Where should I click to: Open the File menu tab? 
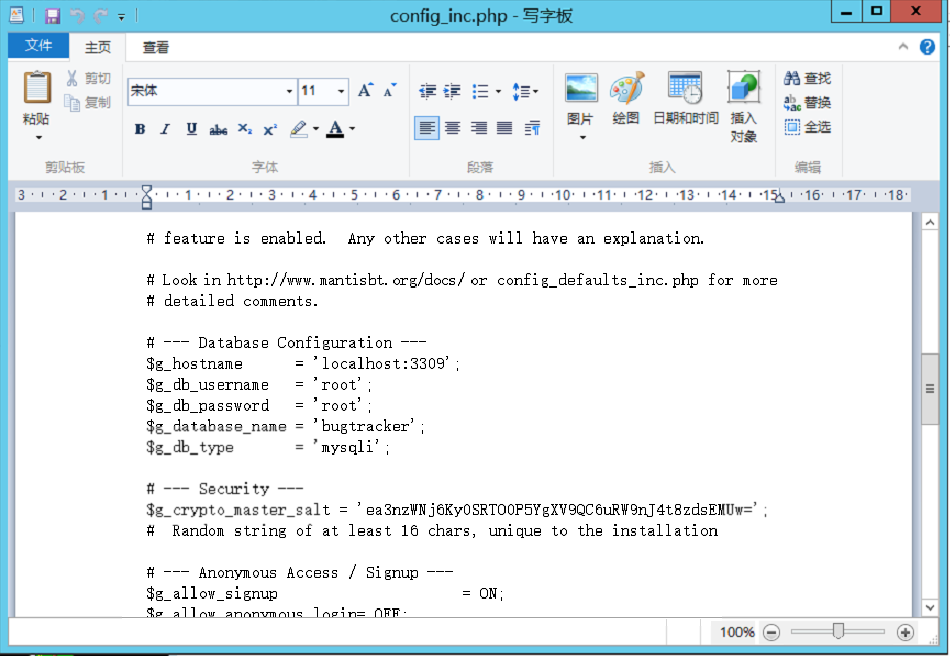(38, 45)
